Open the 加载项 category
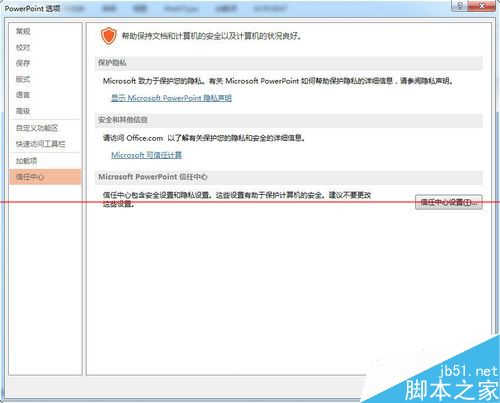 tap(45, 161)
